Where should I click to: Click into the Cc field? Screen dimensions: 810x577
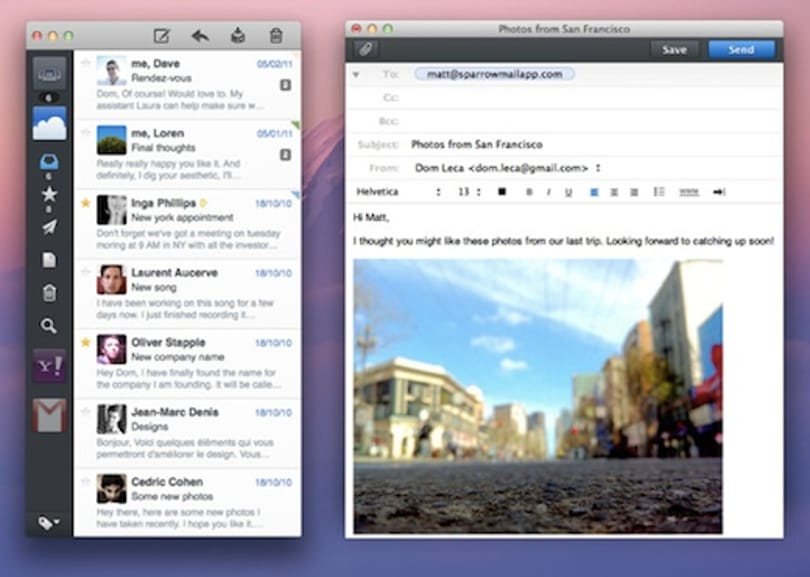click(x=593, y=98)
